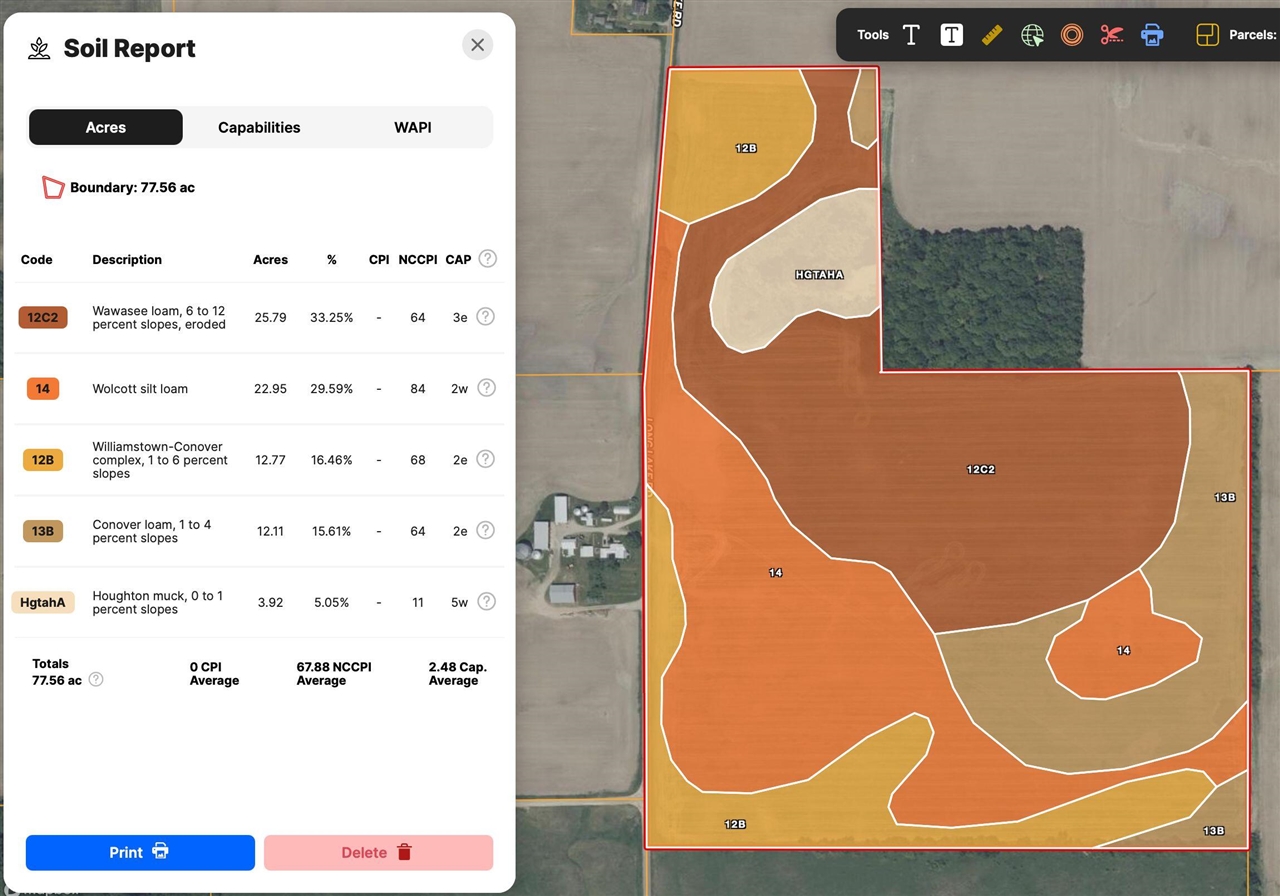Click the help icon next to Totals
Viewport: 1280px width, 896px height.
click(x=96, y=680)
